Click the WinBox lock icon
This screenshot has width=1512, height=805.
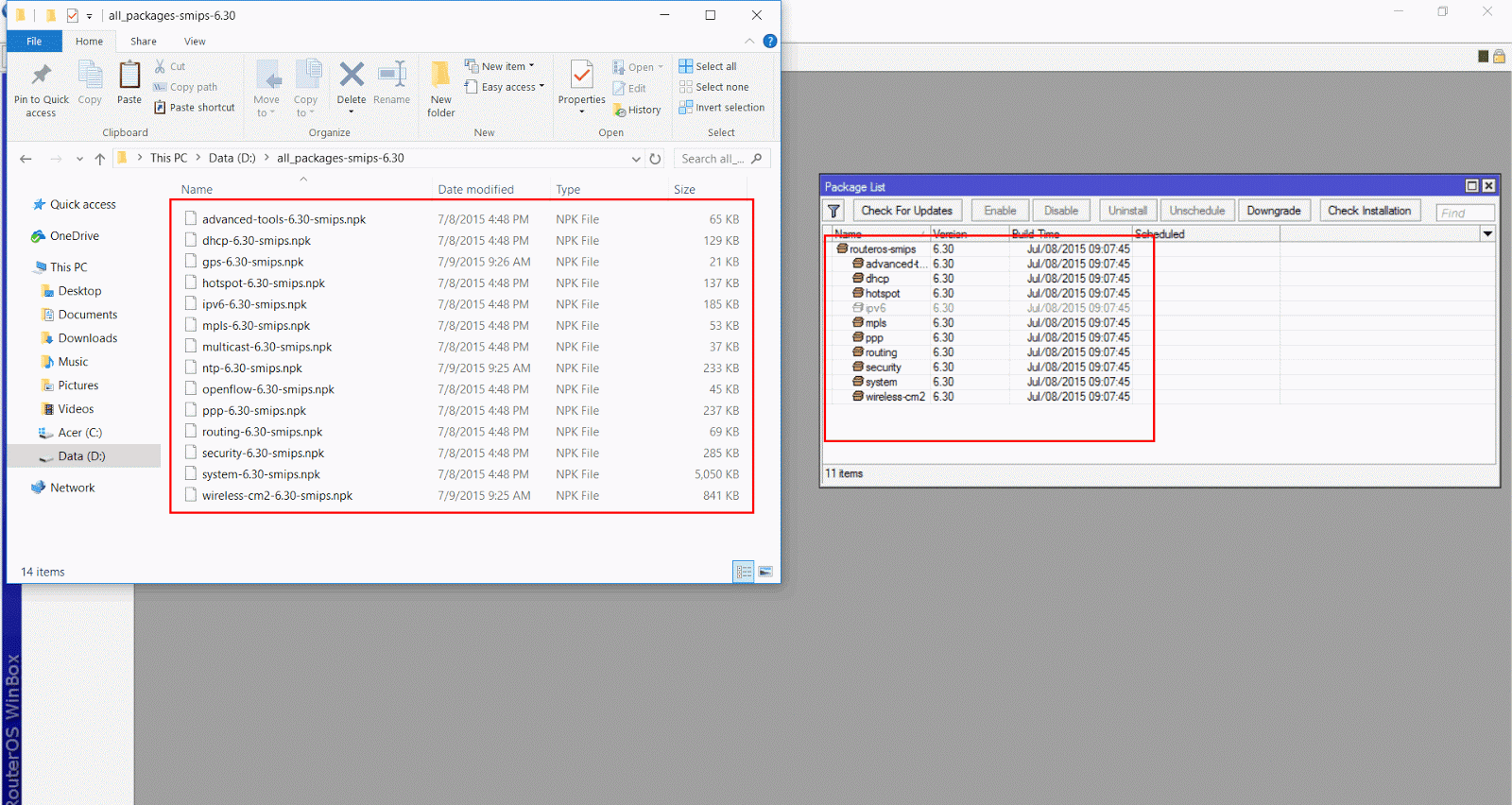1499,57
